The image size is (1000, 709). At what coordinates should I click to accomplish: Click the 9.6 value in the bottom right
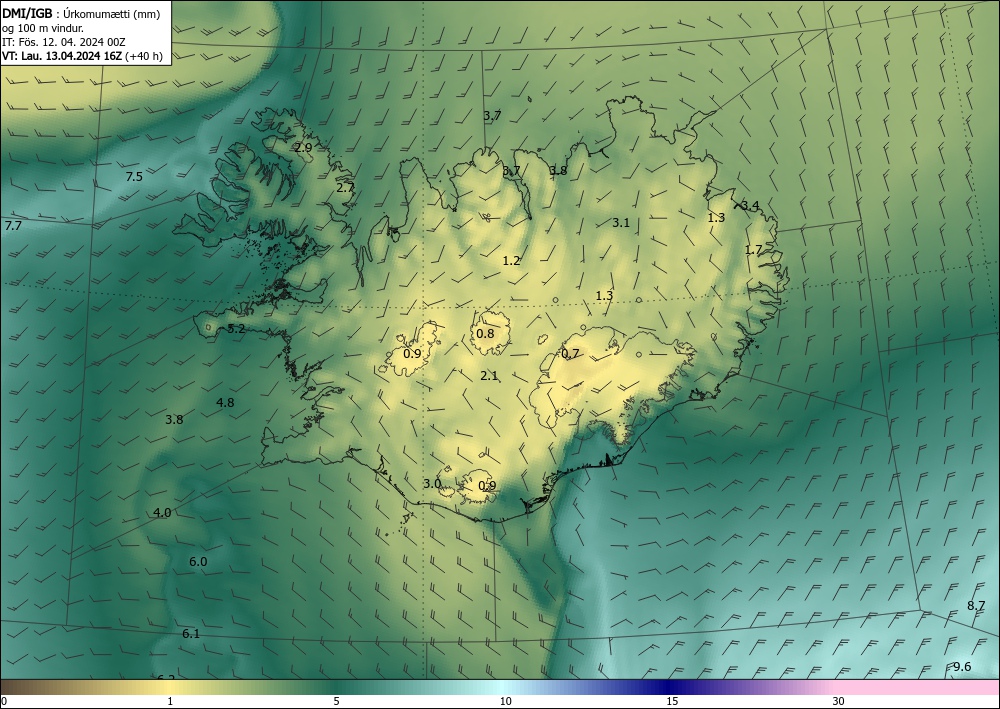tap(962, 667)
